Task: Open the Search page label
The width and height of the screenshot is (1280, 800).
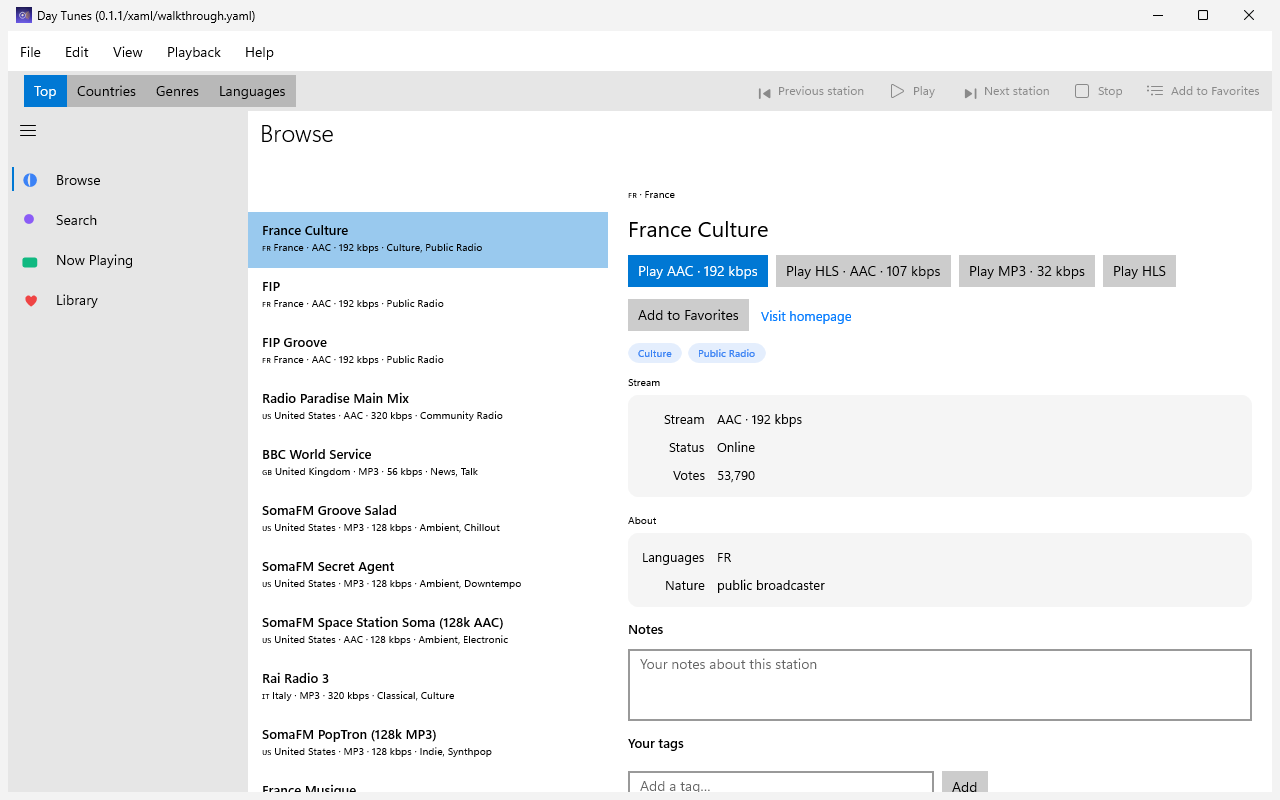Action: click(76, 220)
